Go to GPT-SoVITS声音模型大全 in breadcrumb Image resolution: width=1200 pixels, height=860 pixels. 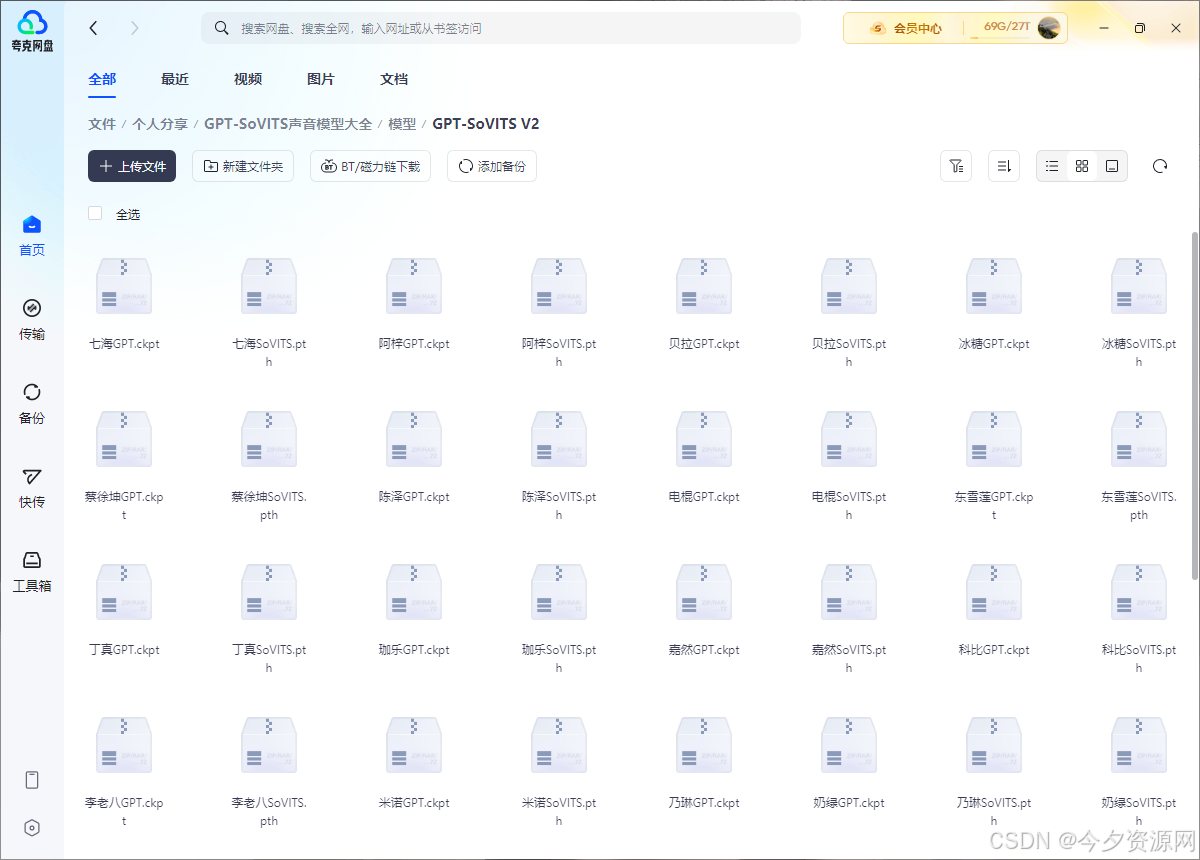(x=288, y=124)
